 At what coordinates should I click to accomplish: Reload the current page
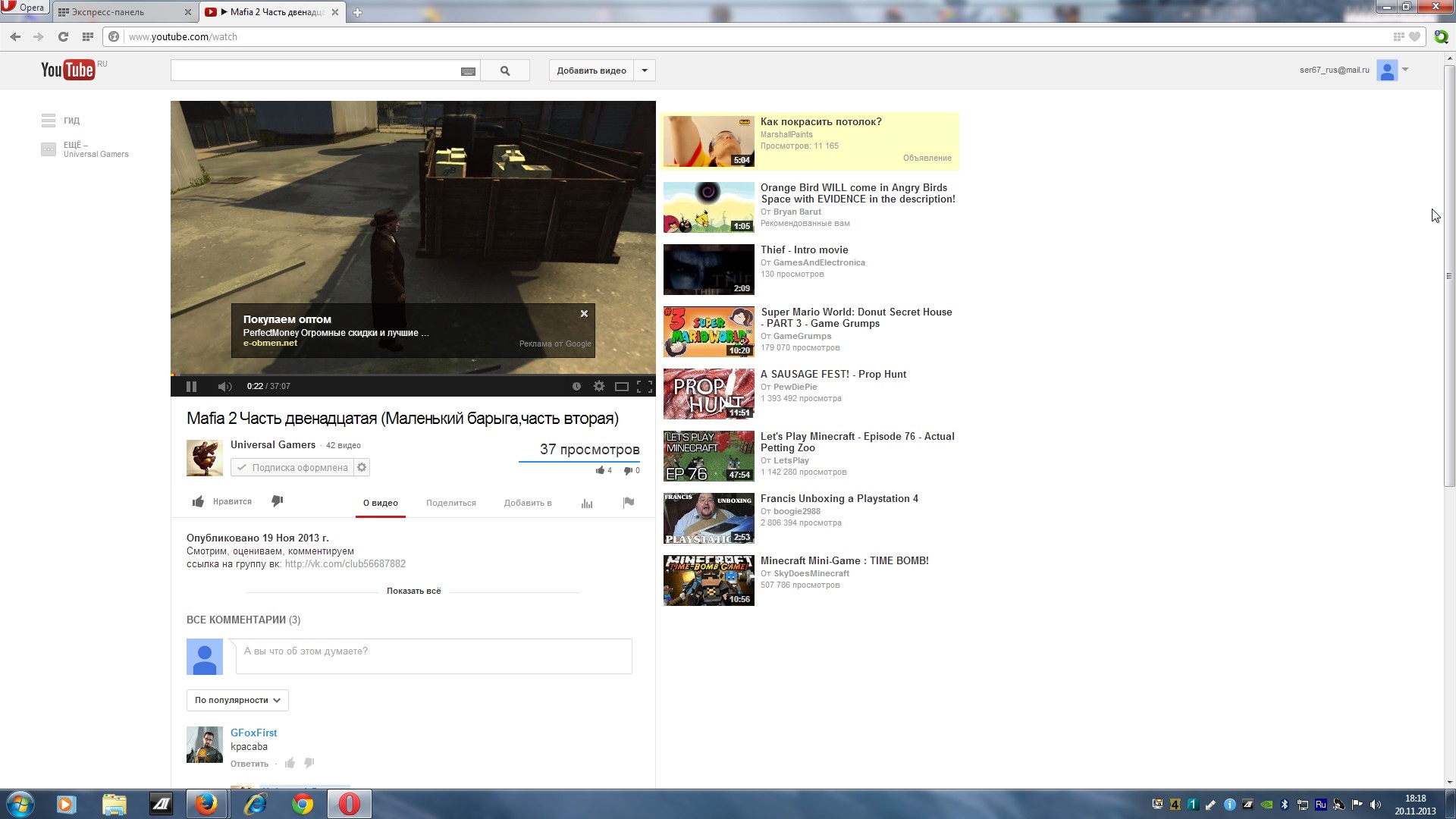[63, 36]
